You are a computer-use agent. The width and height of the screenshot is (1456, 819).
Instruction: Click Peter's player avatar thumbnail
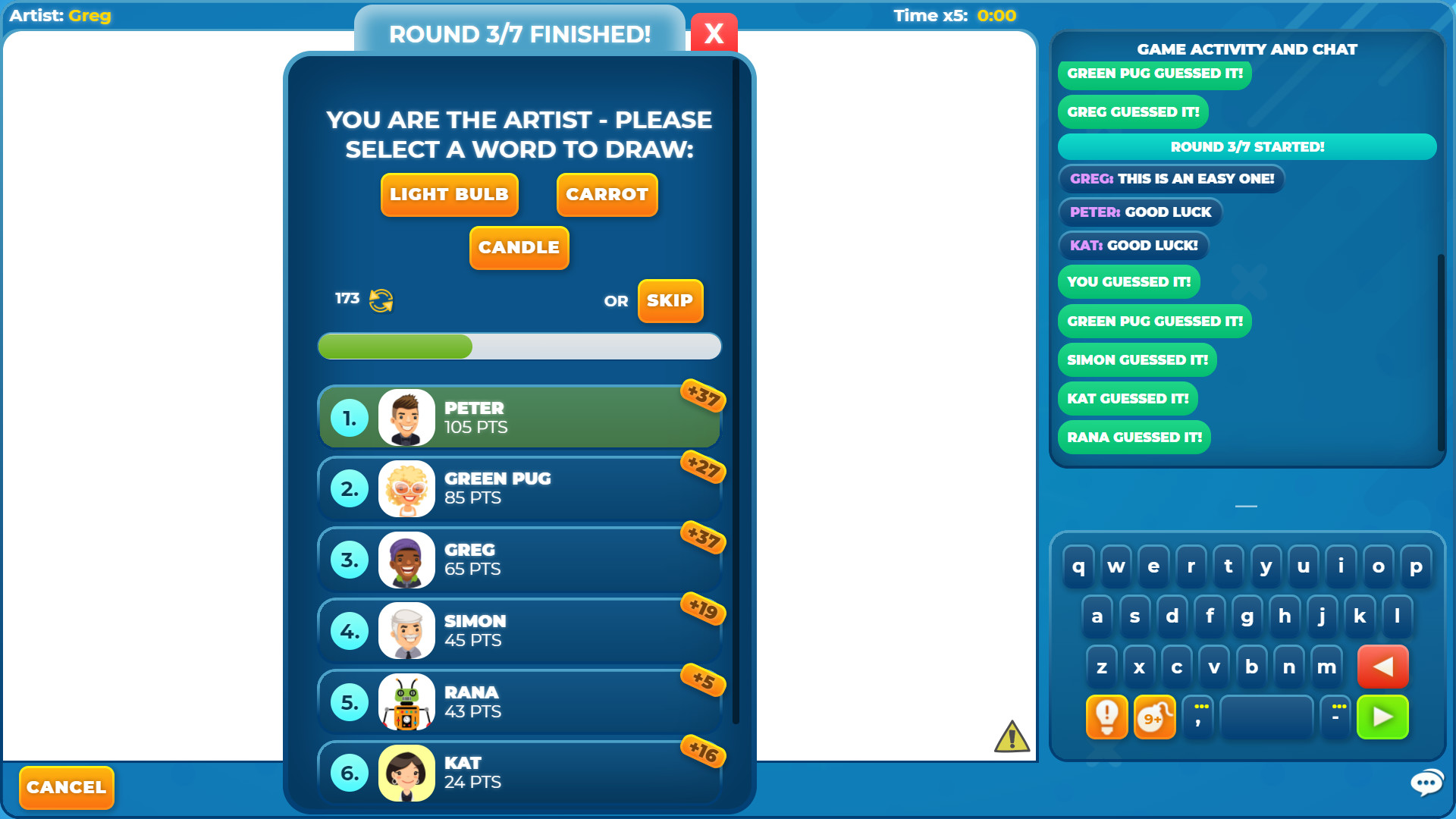click(x=405, y=417)
